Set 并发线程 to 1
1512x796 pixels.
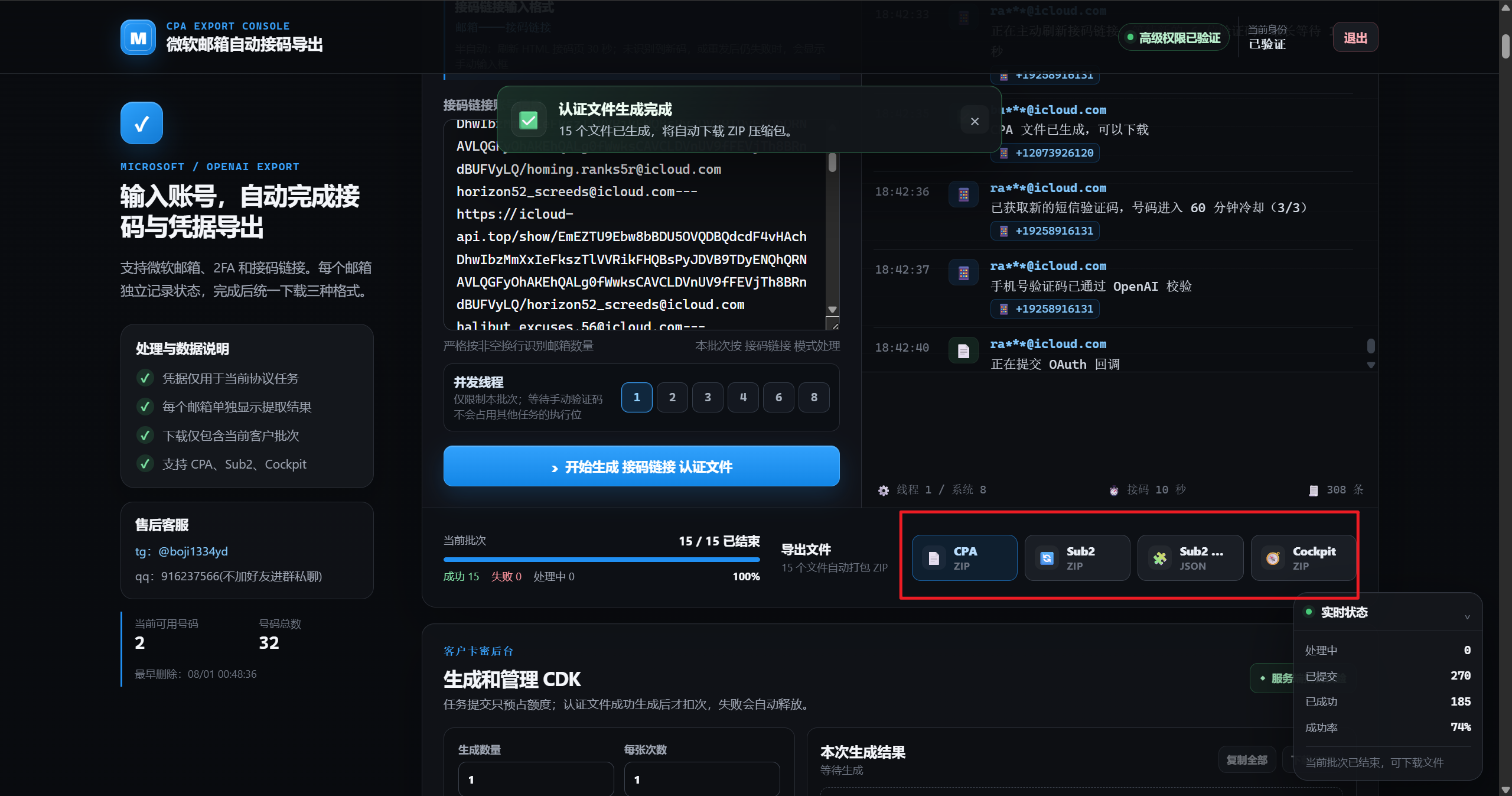pyautogui.click(x=637, y=397)
